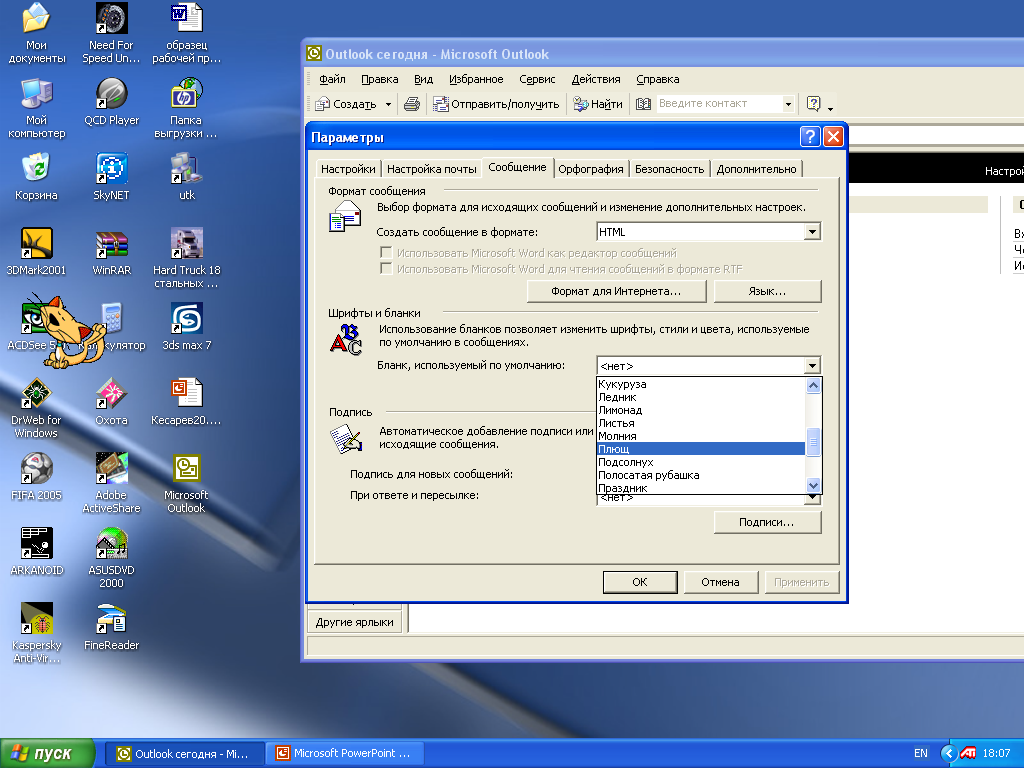Click the пуск Start button

coord(47,753)
